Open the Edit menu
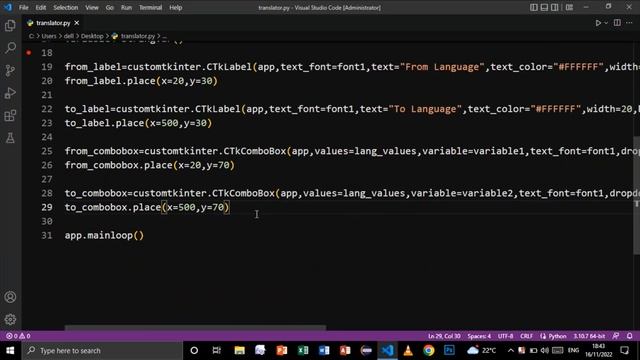 pos(40,7)
